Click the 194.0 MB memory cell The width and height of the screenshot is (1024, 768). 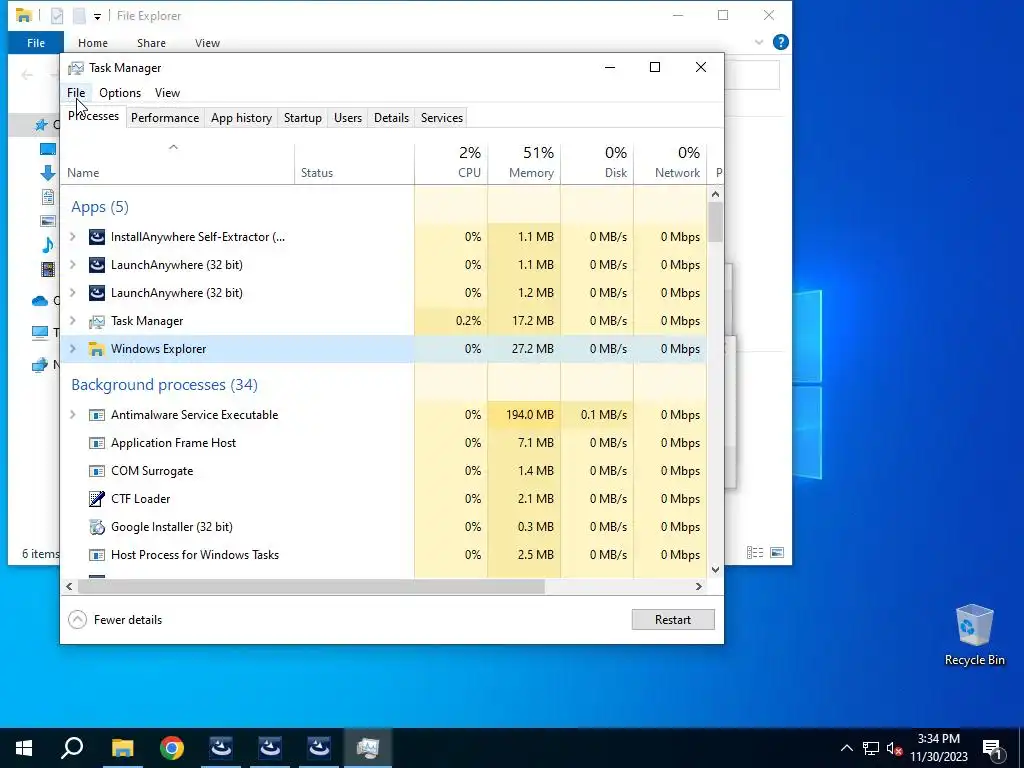(524, 415)
